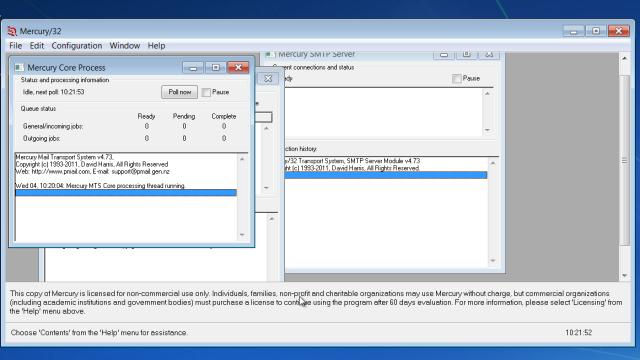Click 'Mercury Mail Transport System v4.73' log line

coord(64,157)
